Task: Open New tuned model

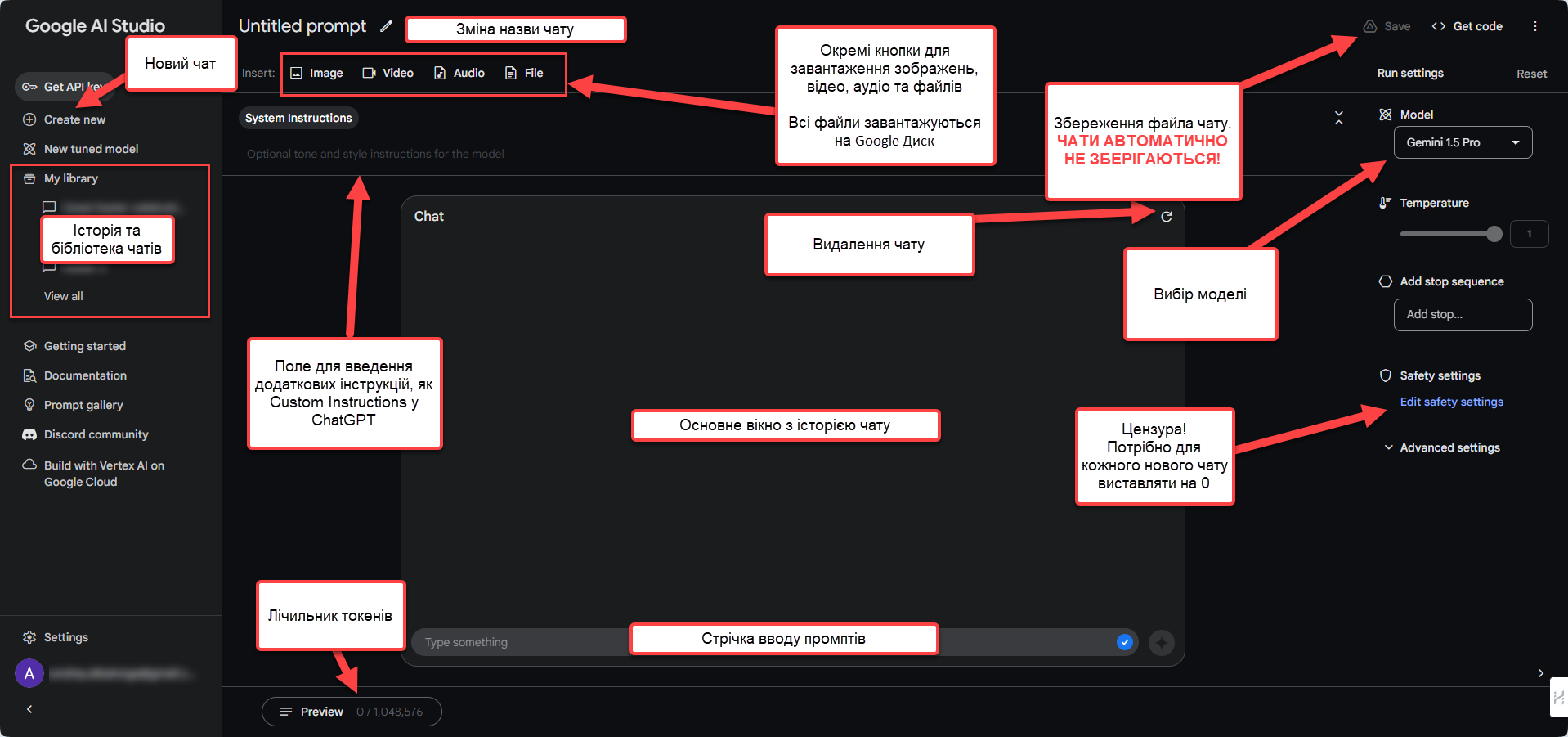Action: click(80, 149)
